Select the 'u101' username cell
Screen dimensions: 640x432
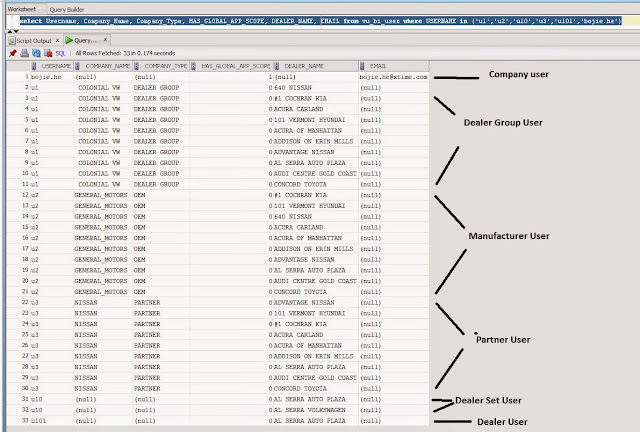pos(52,421)
